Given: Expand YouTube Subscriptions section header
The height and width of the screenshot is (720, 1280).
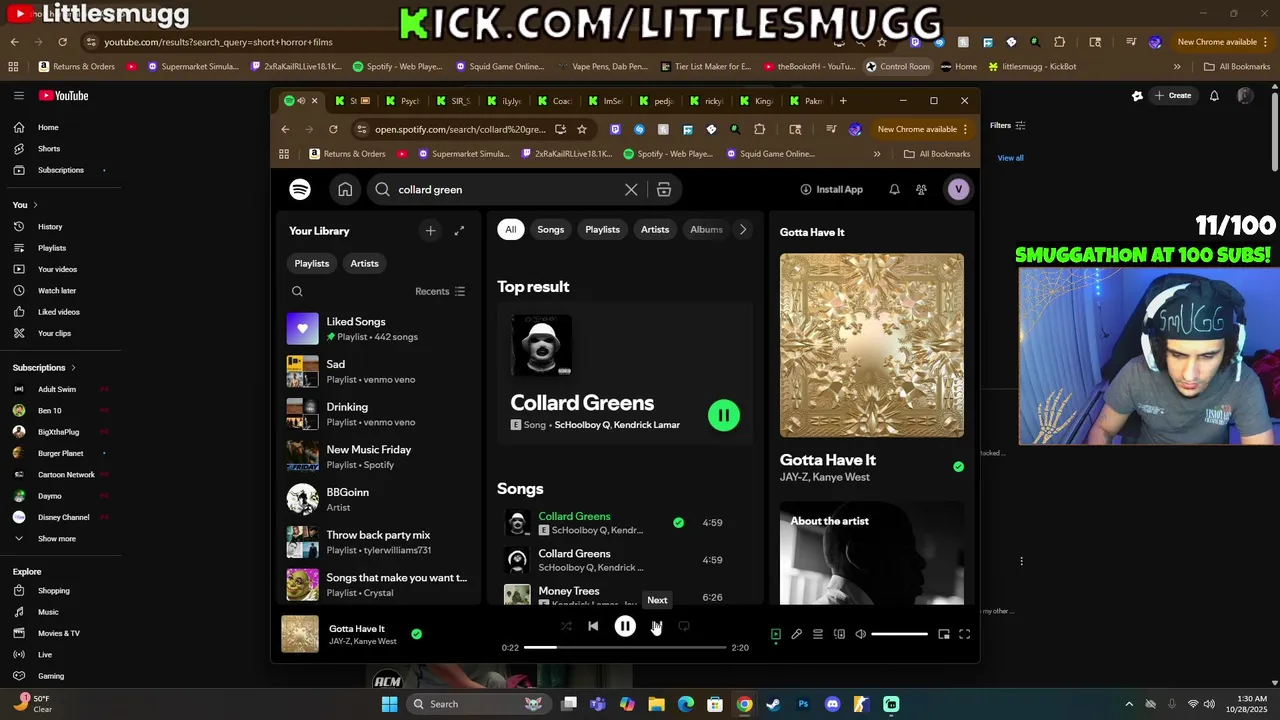Looking at the screenshot, I should [44, 368].
